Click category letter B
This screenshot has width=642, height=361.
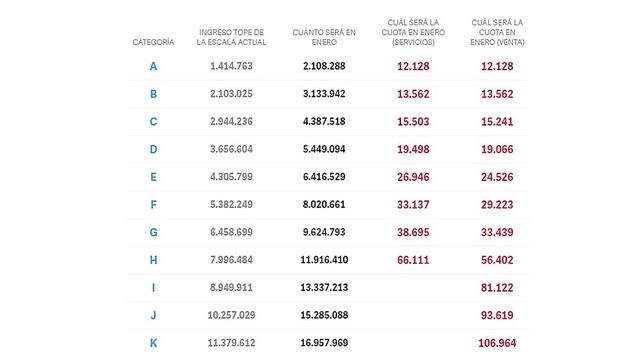[153, 94]
